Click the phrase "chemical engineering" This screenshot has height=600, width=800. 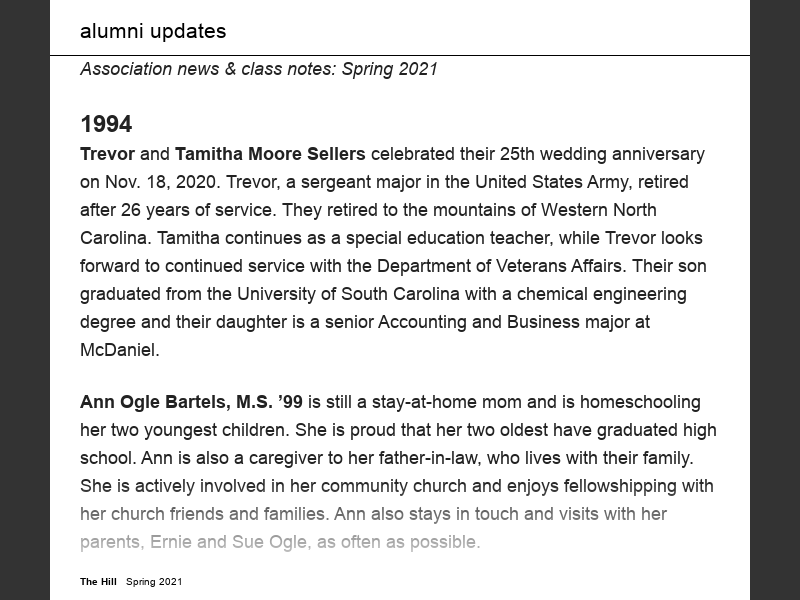click(602, 294)
